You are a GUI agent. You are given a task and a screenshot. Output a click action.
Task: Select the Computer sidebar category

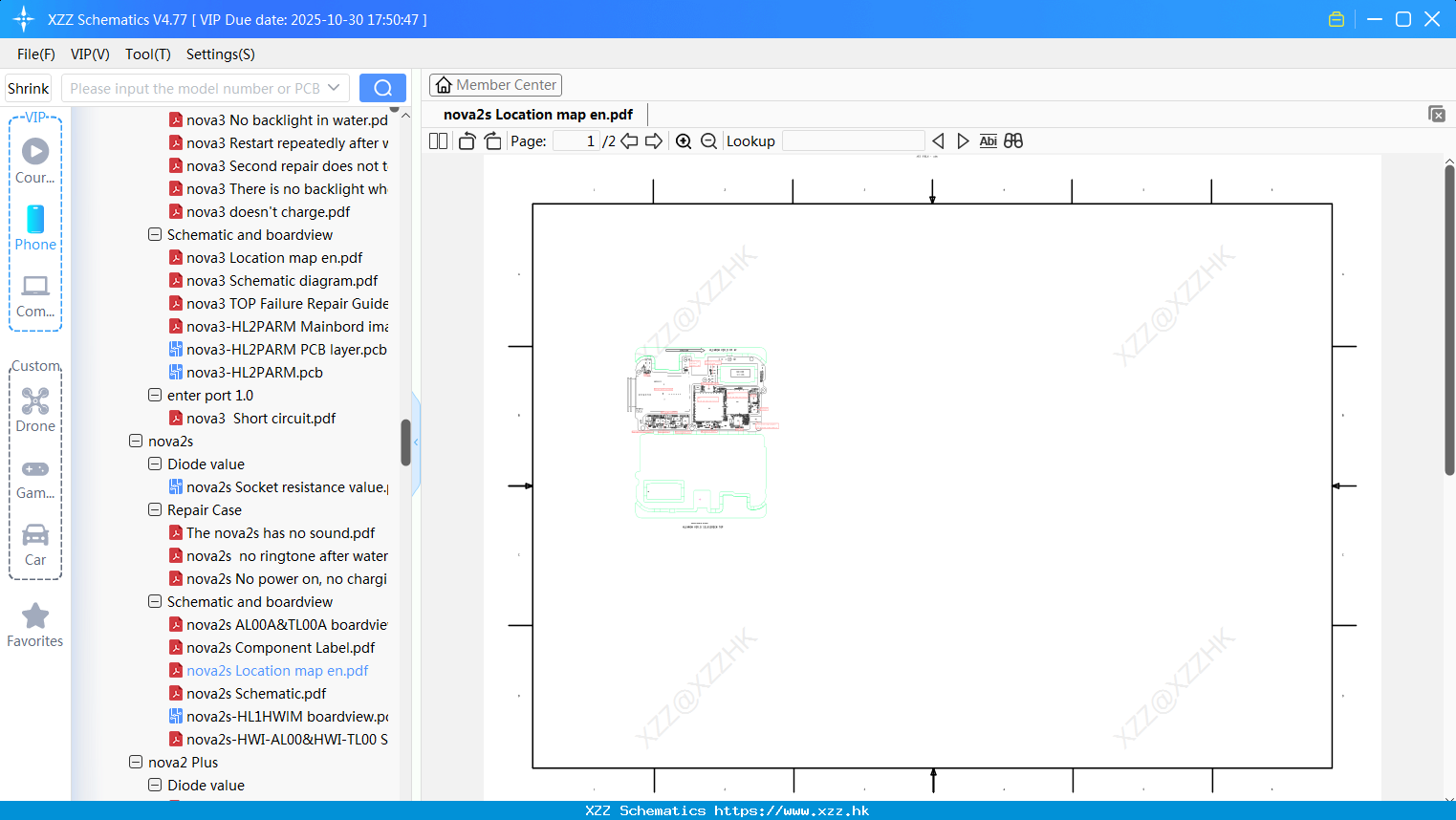35,295
